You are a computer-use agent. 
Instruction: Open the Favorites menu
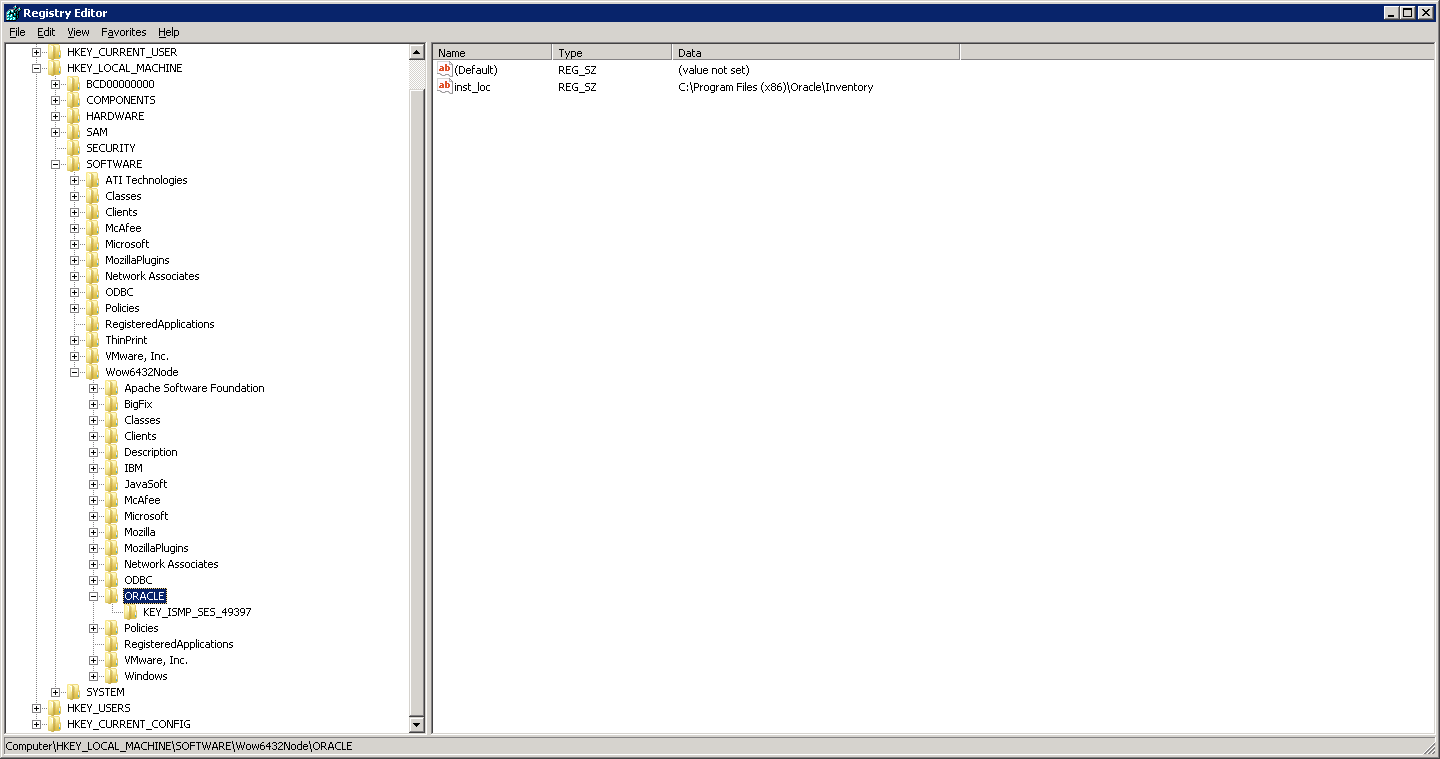point(123,32)
